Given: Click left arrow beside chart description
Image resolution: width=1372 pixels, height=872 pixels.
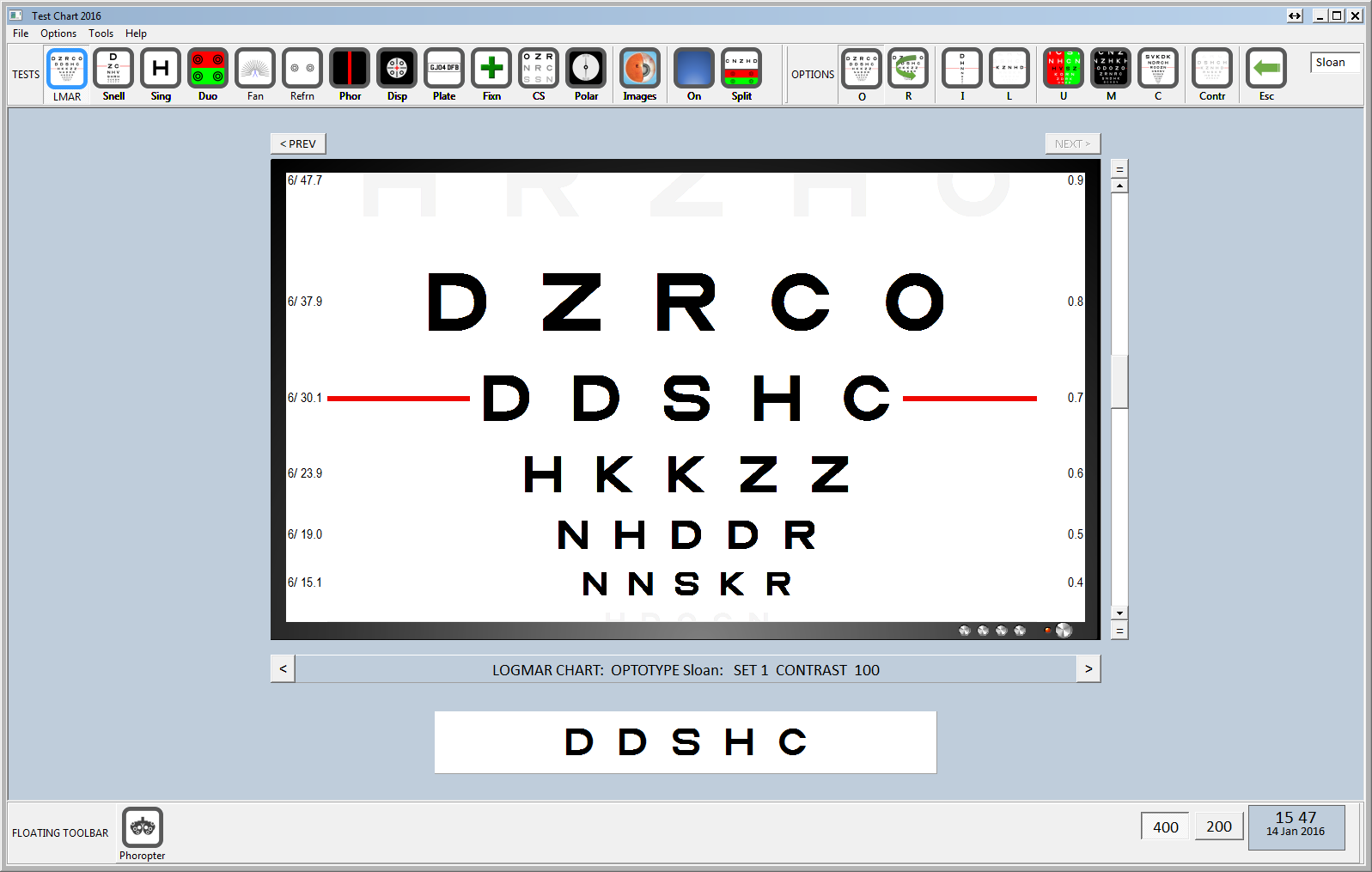Looking at the screenshot, I should 283,669.
